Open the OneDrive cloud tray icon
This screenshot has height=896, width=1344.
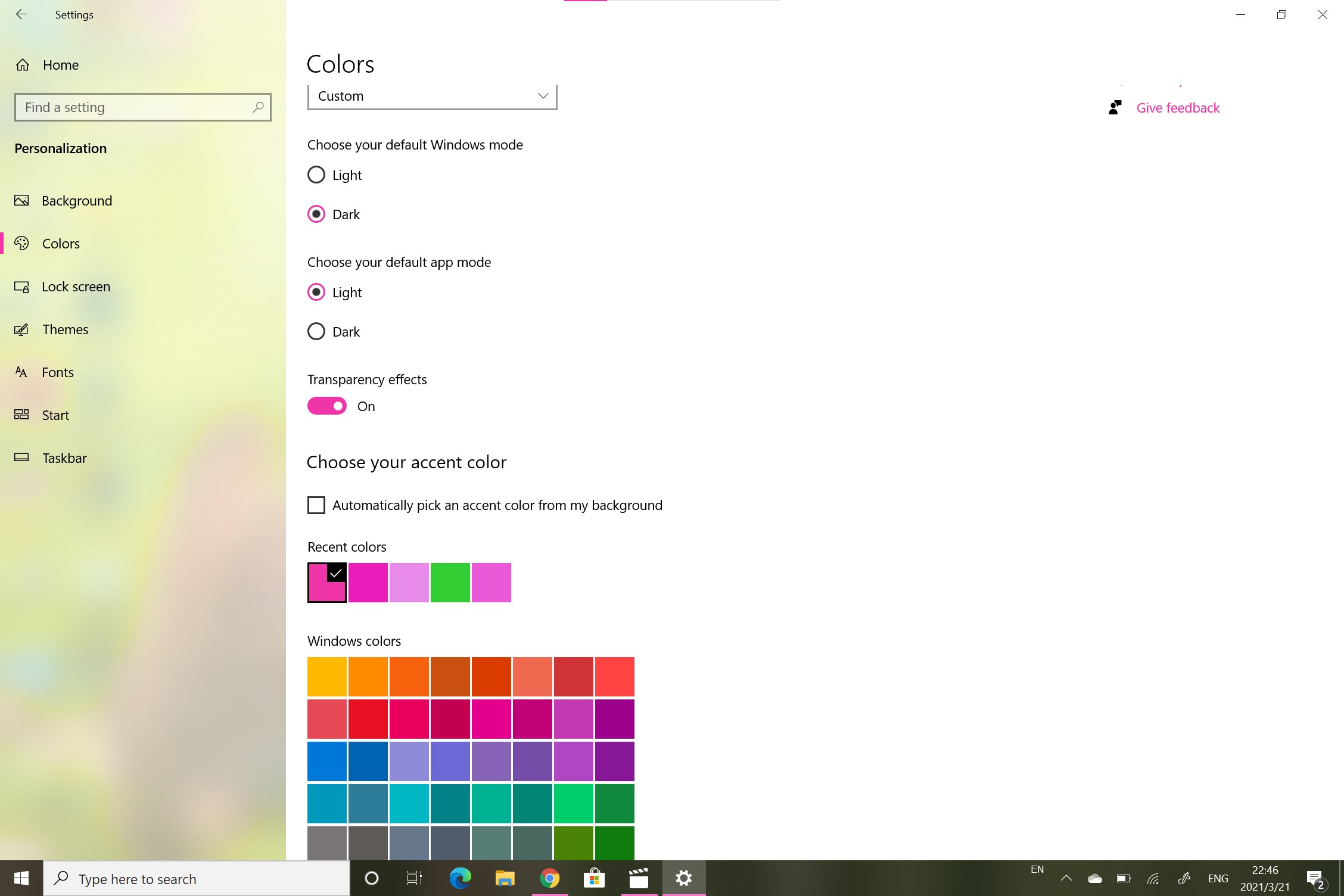click(1095, 878)
